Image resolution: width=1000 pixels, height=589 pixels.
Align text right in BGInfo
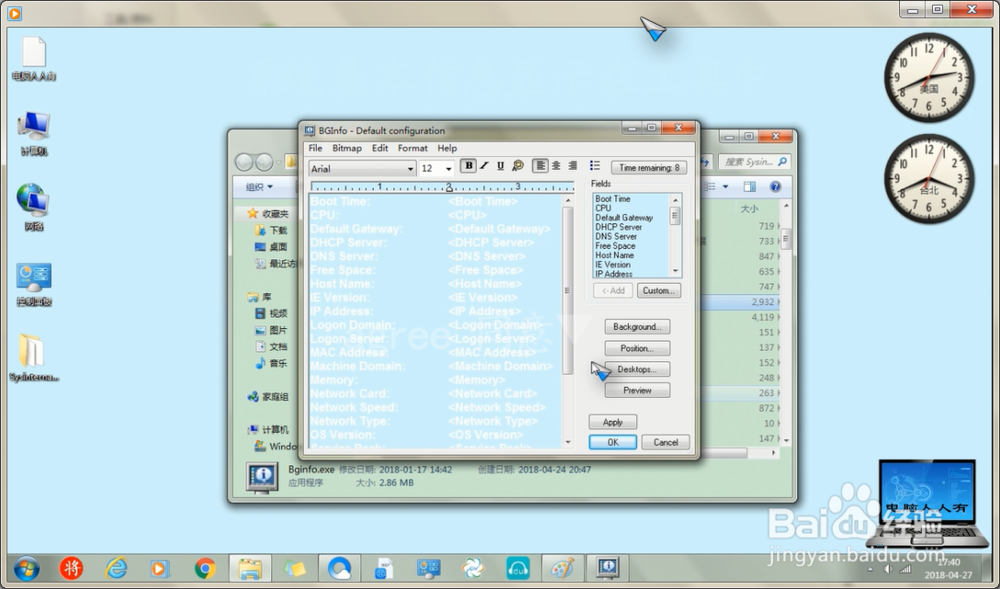coord(573,166)
